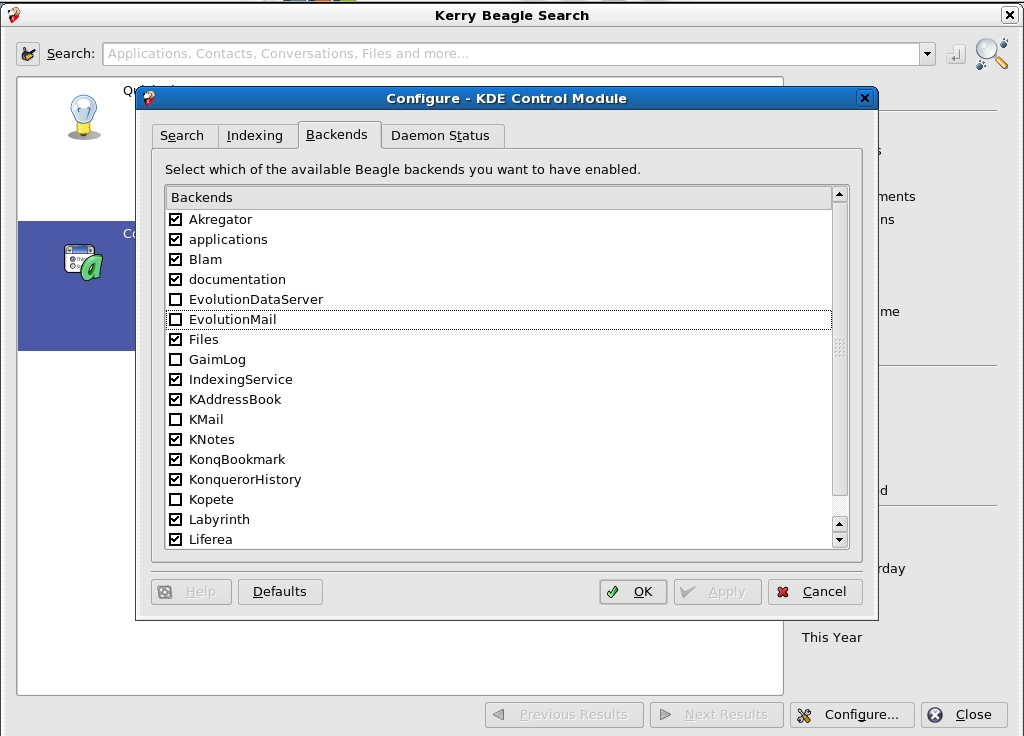Screen dimensions: 1024x736
Task: Click the Configure... button in Kerry window
Action: (x=853, y=715)
